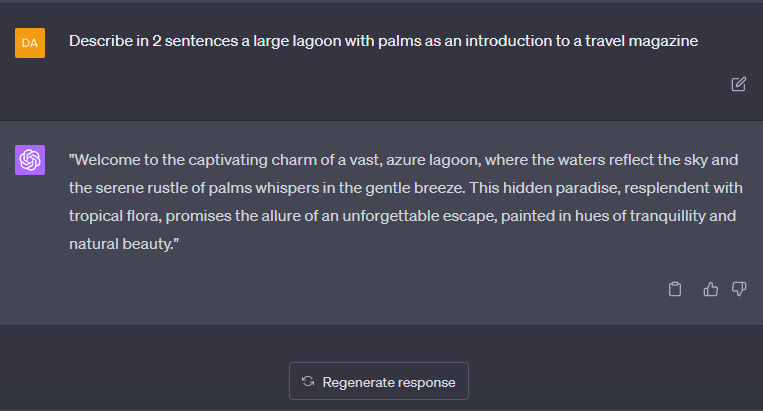Click the user prompt starting with 'Describe in 2 sentences'

point(383,41)
